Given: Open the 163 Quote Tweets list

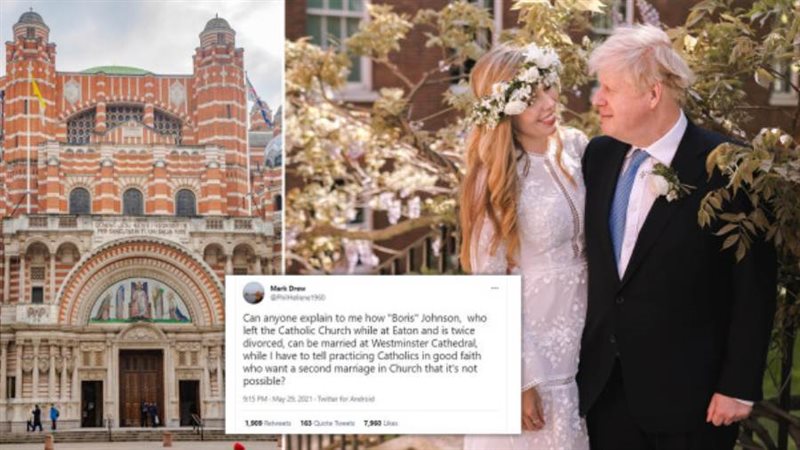Looking at the screenshot, I should click(x=327, y=423).
